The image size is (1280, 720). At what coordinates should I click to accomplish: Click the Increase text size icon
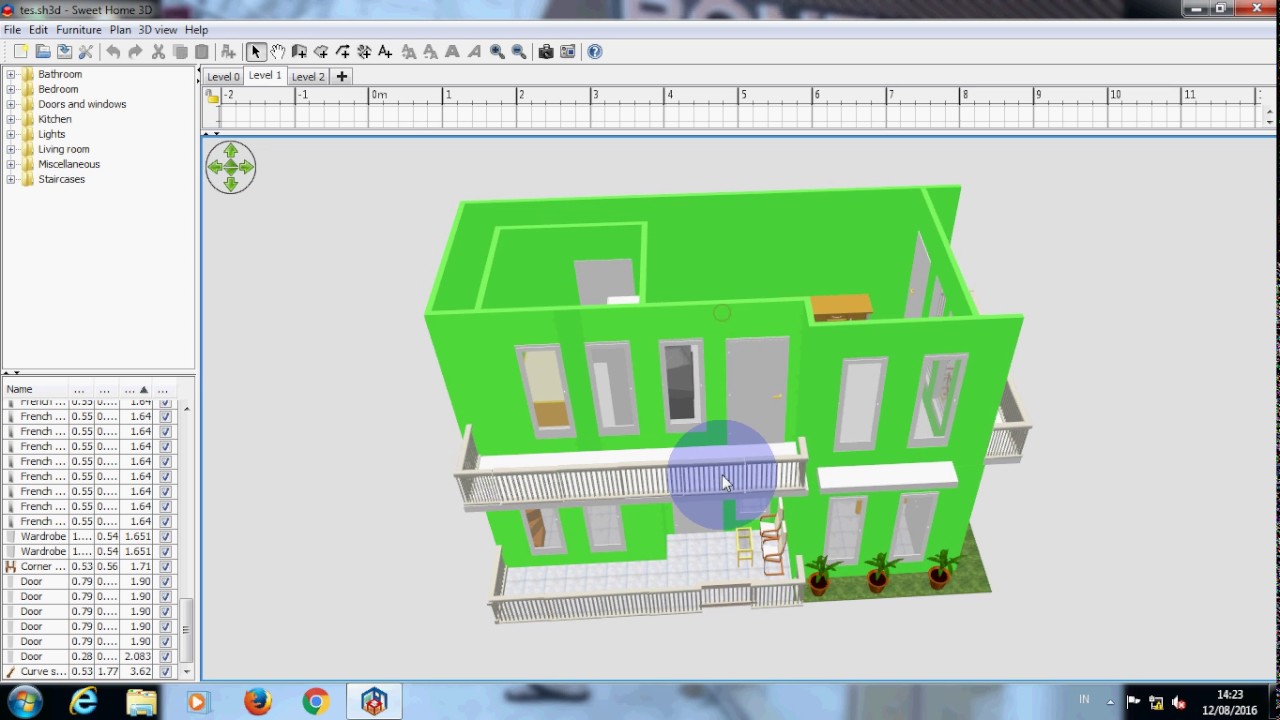point(409,52)
